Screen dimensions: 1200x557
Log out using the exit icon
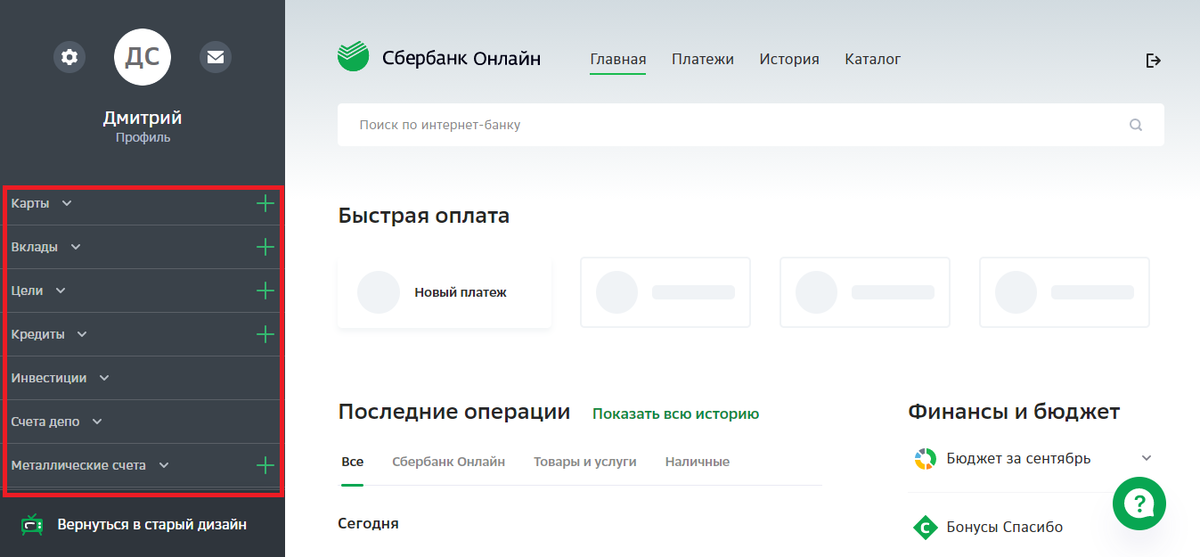1153,60
